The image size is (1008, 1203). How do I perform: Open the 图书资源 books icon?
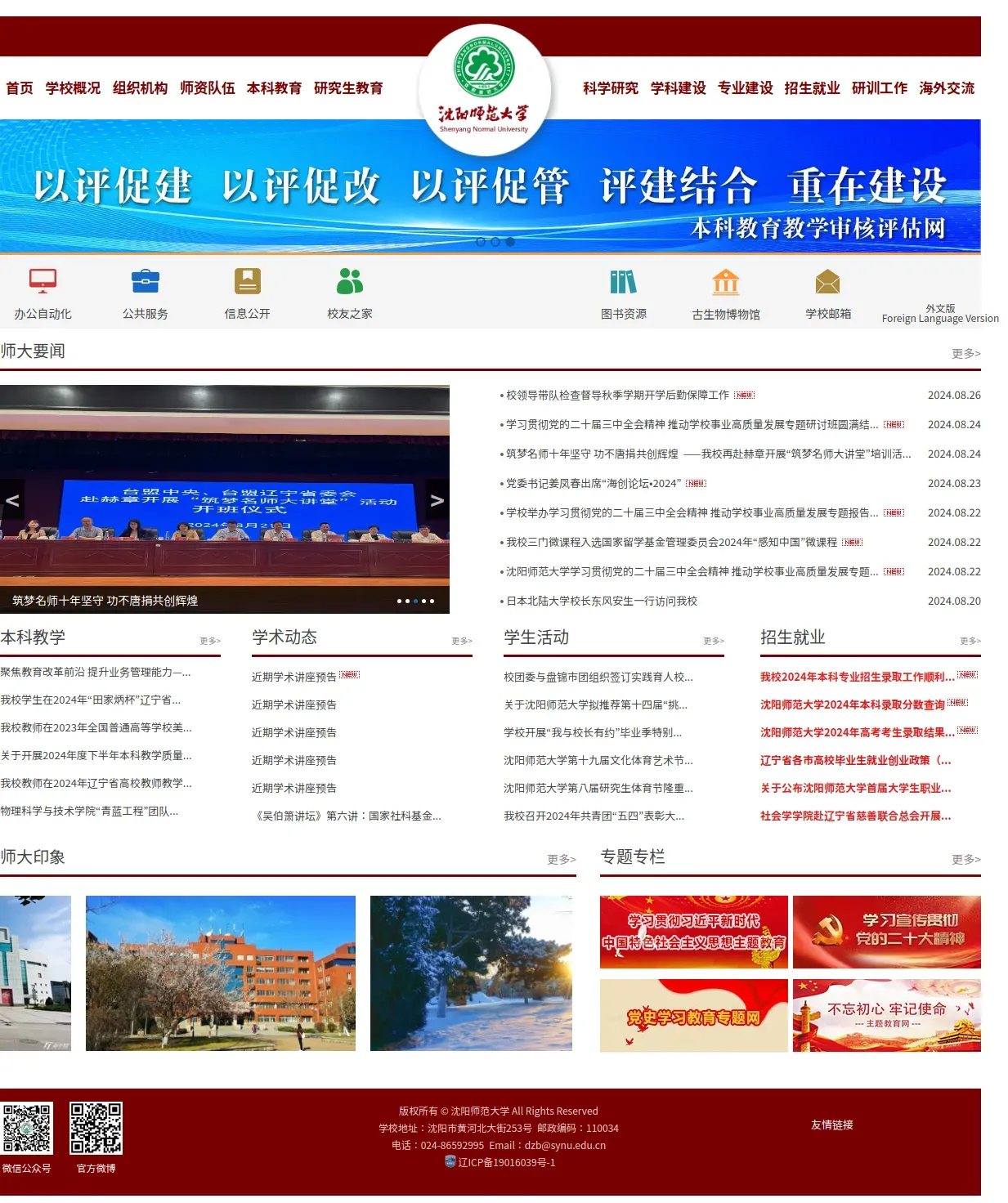(x=624, y=282)
